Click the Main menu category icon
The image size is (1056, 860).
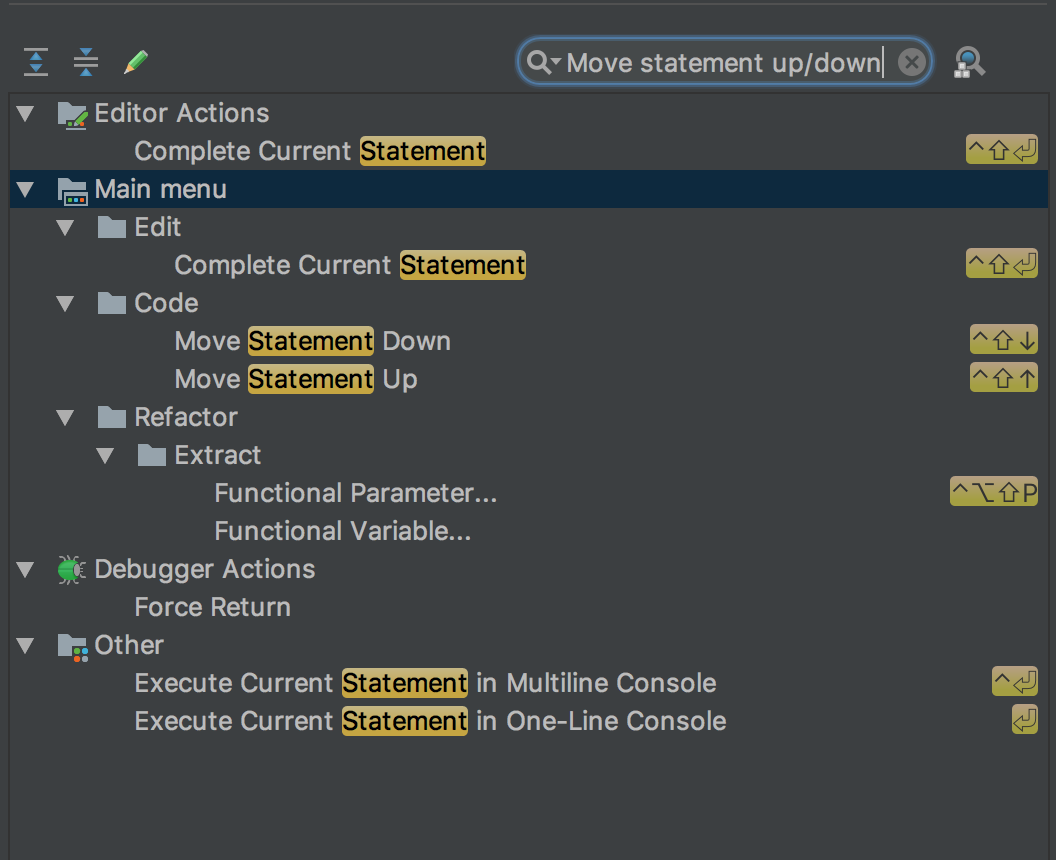70,189
